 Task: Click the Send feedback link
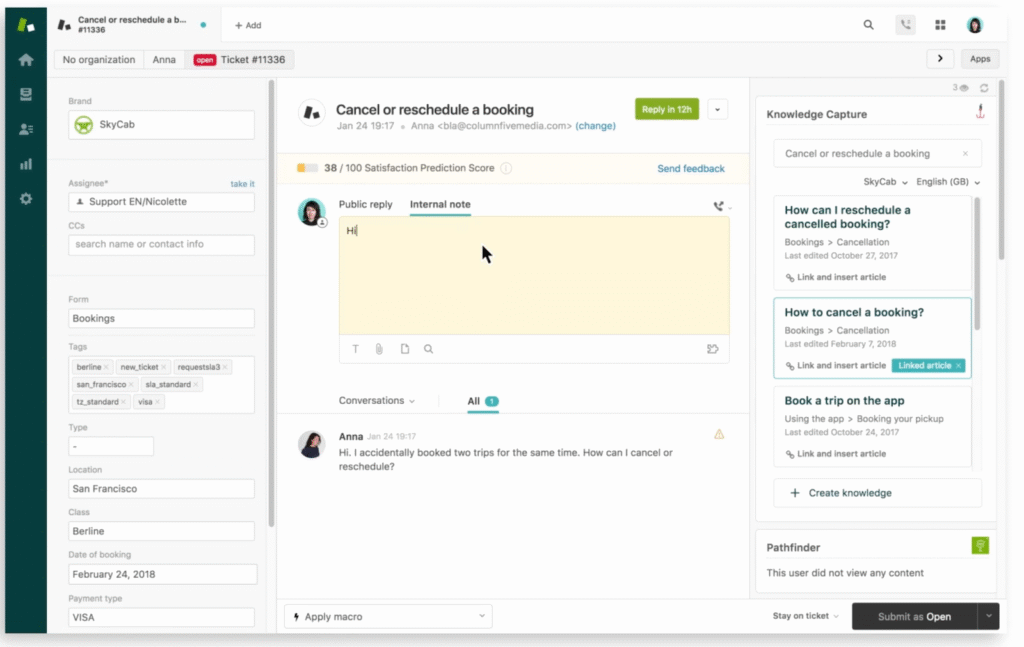690,169
